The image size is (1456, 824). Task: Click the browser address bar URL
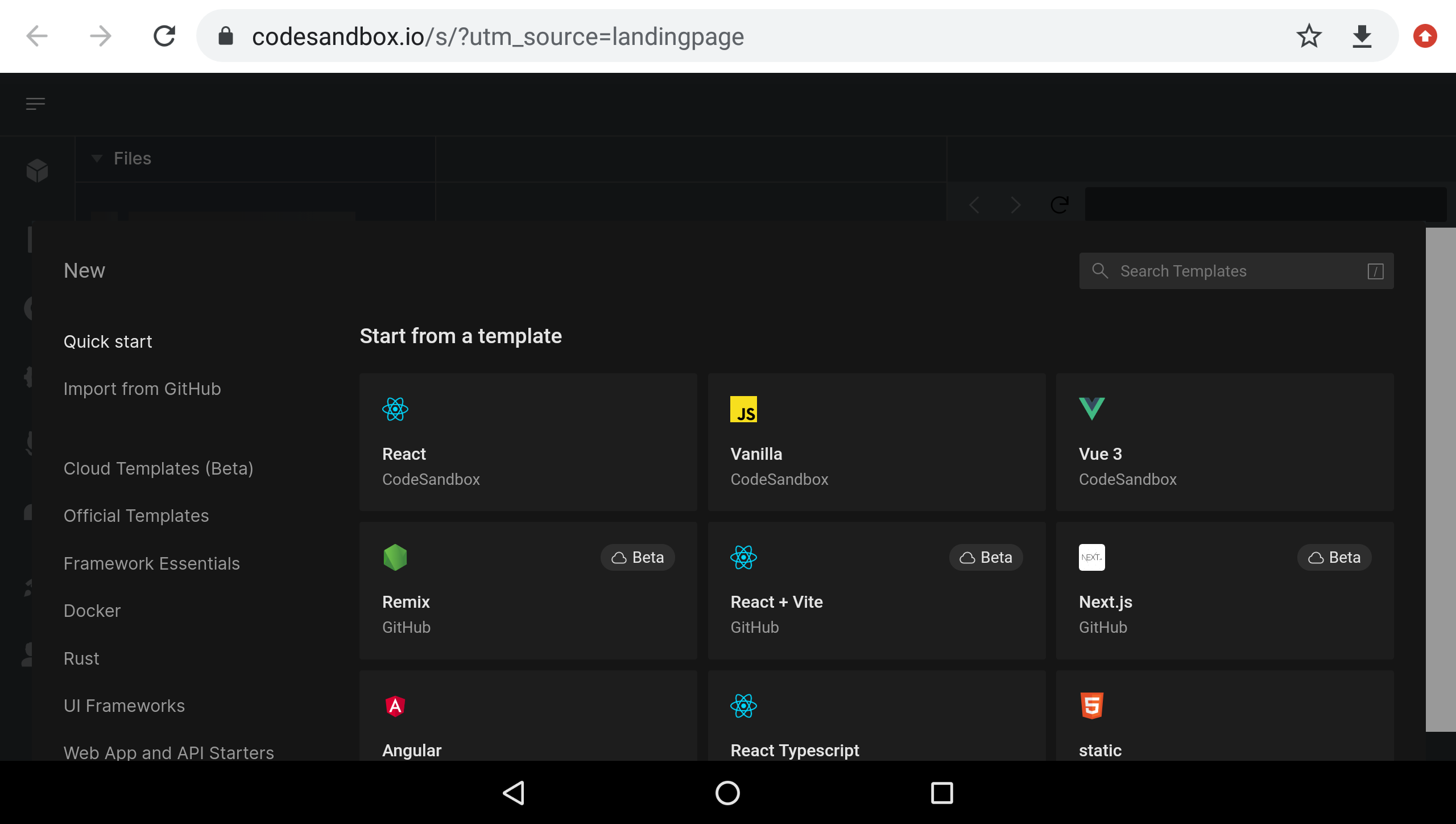[x=498, y=36]
